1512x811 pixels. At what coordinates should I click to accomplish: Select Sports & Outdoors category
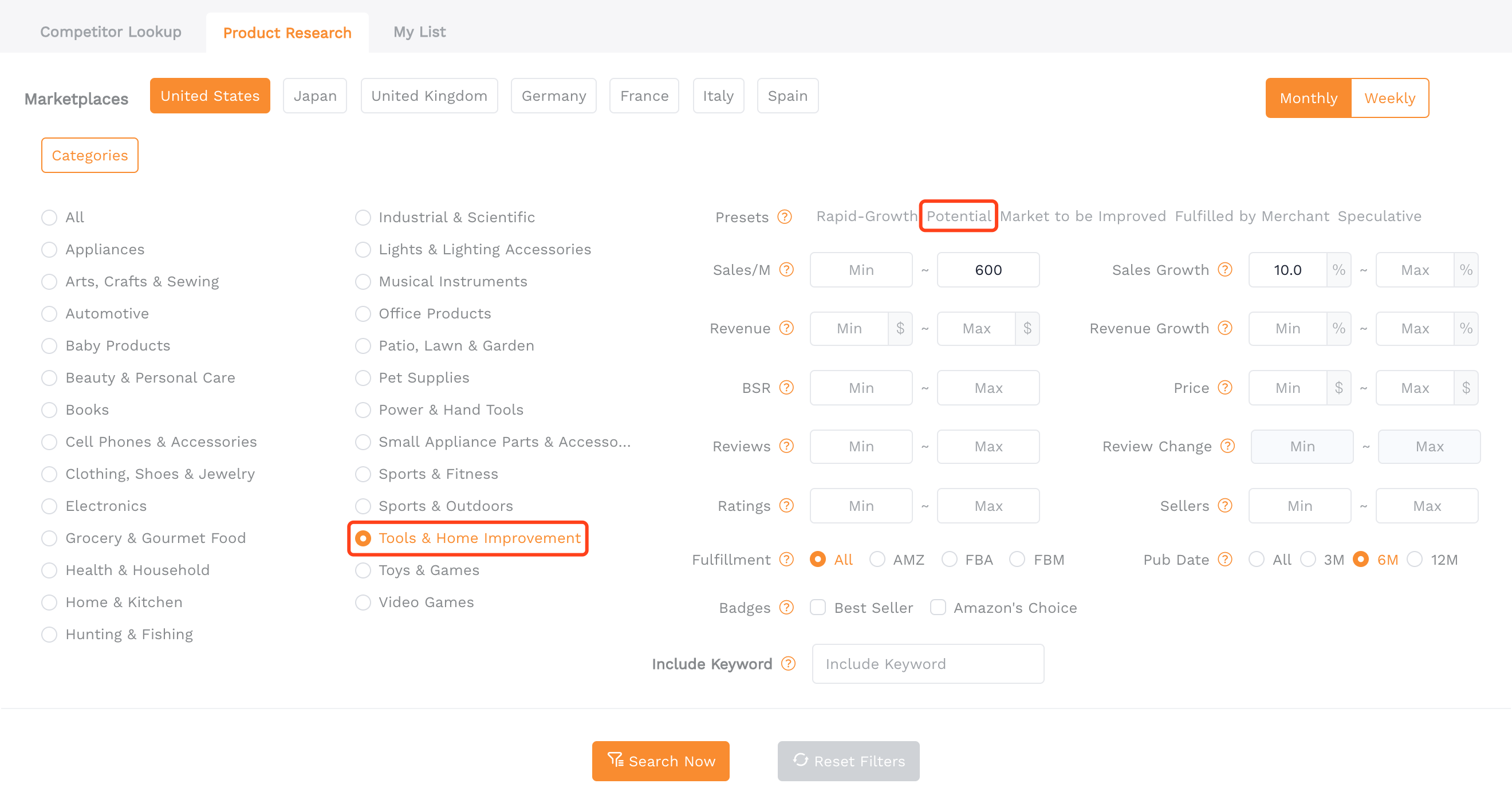pos(363,506)
